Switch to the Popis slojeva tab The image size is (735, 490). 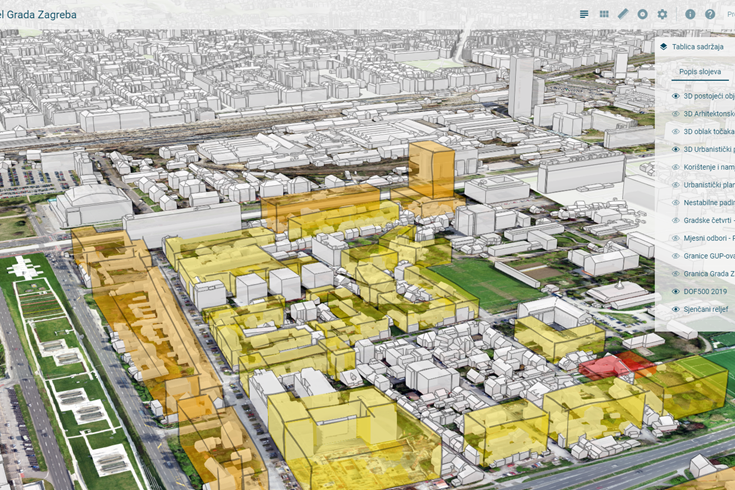(700, 72)
